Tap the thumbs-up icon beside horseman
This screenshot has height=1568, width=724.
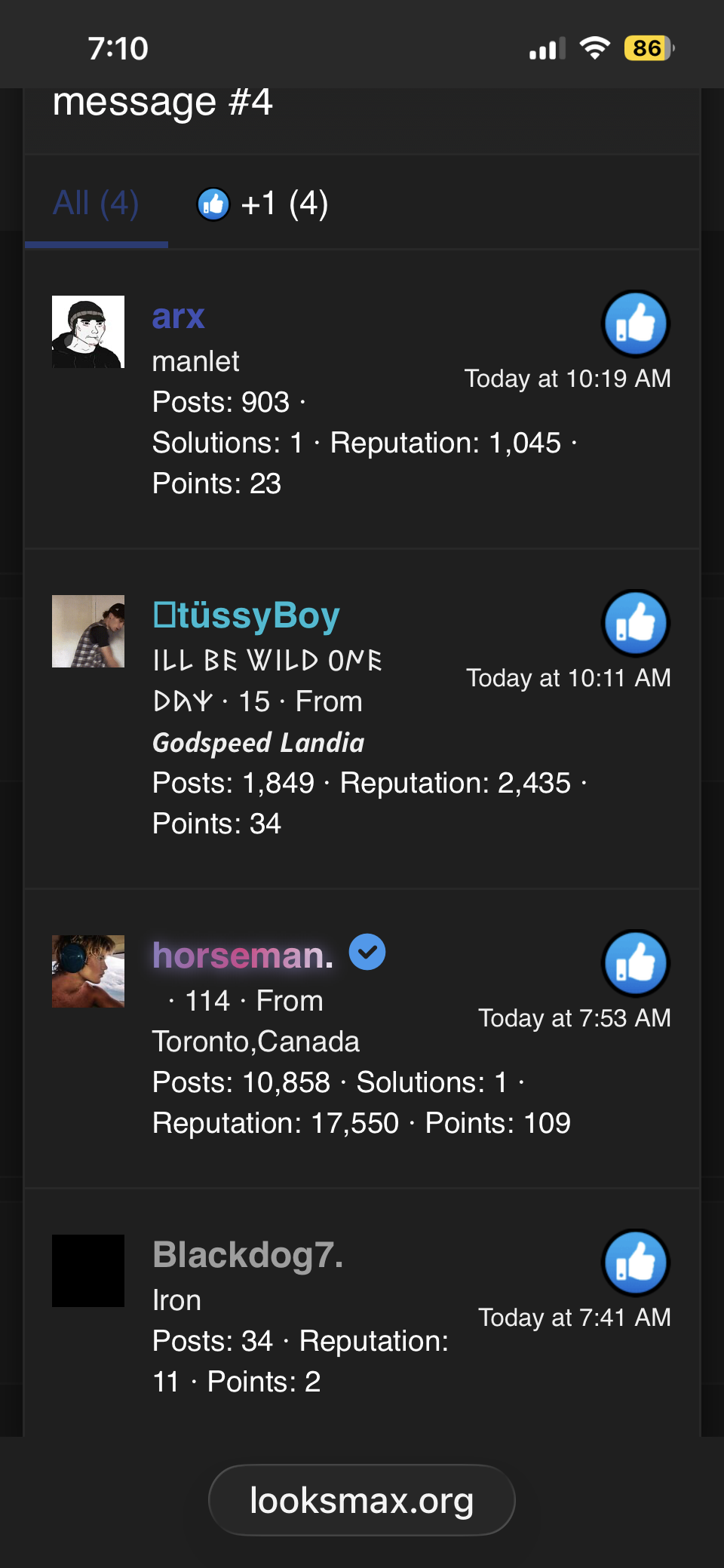[636, 964]
